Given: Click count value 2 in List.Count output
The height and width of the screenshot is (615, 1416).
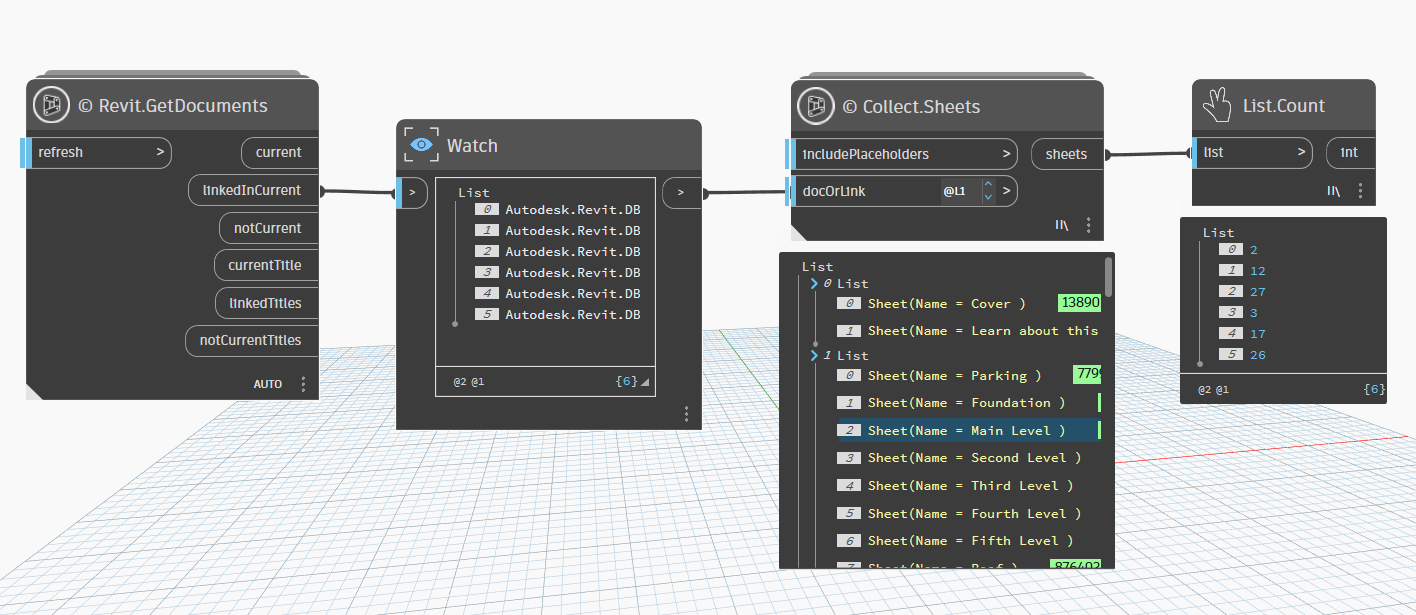Looking at the screenshot, I should pos(1253,250).
